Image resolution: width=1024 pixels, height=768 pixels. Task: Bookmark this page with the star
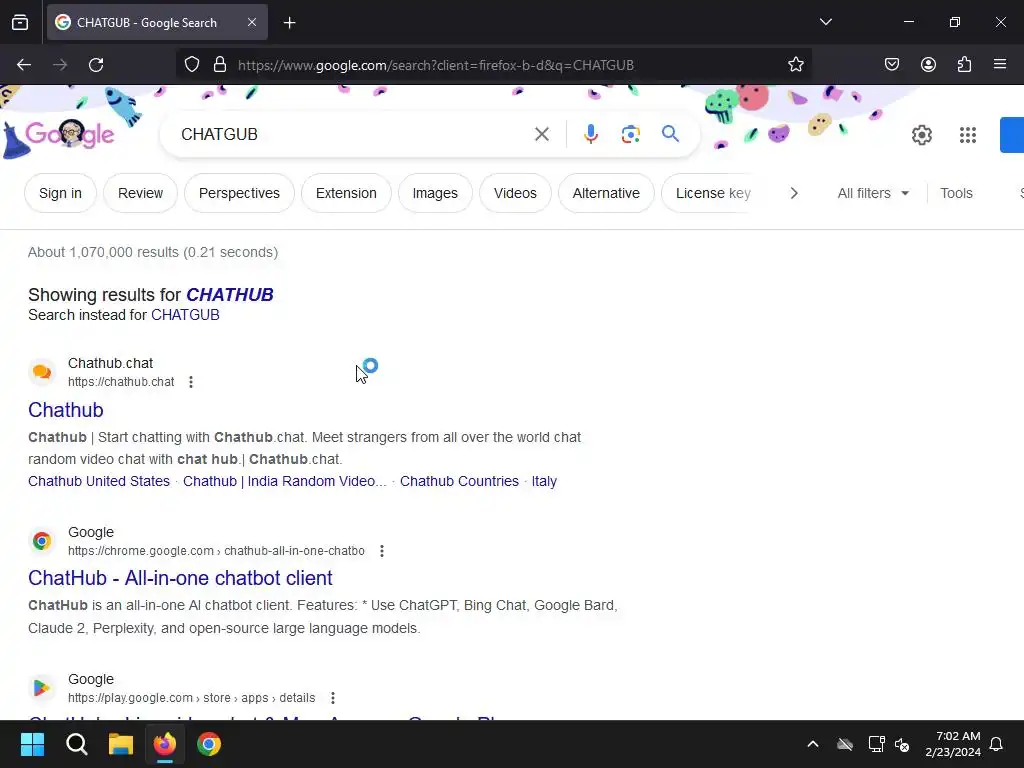point(795,64)
